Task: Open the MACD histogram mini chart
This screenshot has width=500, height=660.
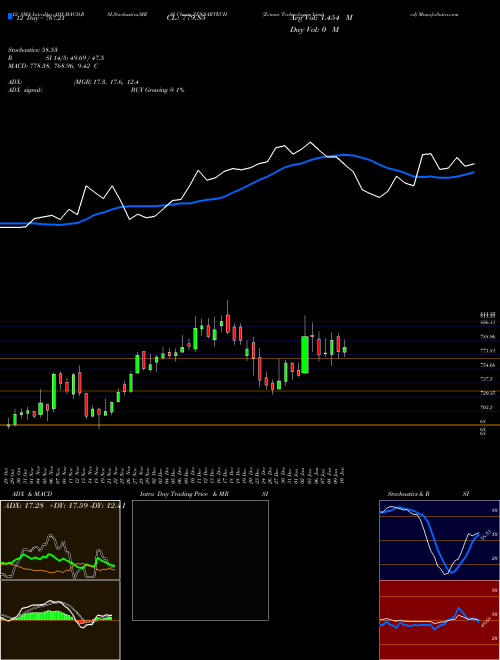Action: (60, 620)
